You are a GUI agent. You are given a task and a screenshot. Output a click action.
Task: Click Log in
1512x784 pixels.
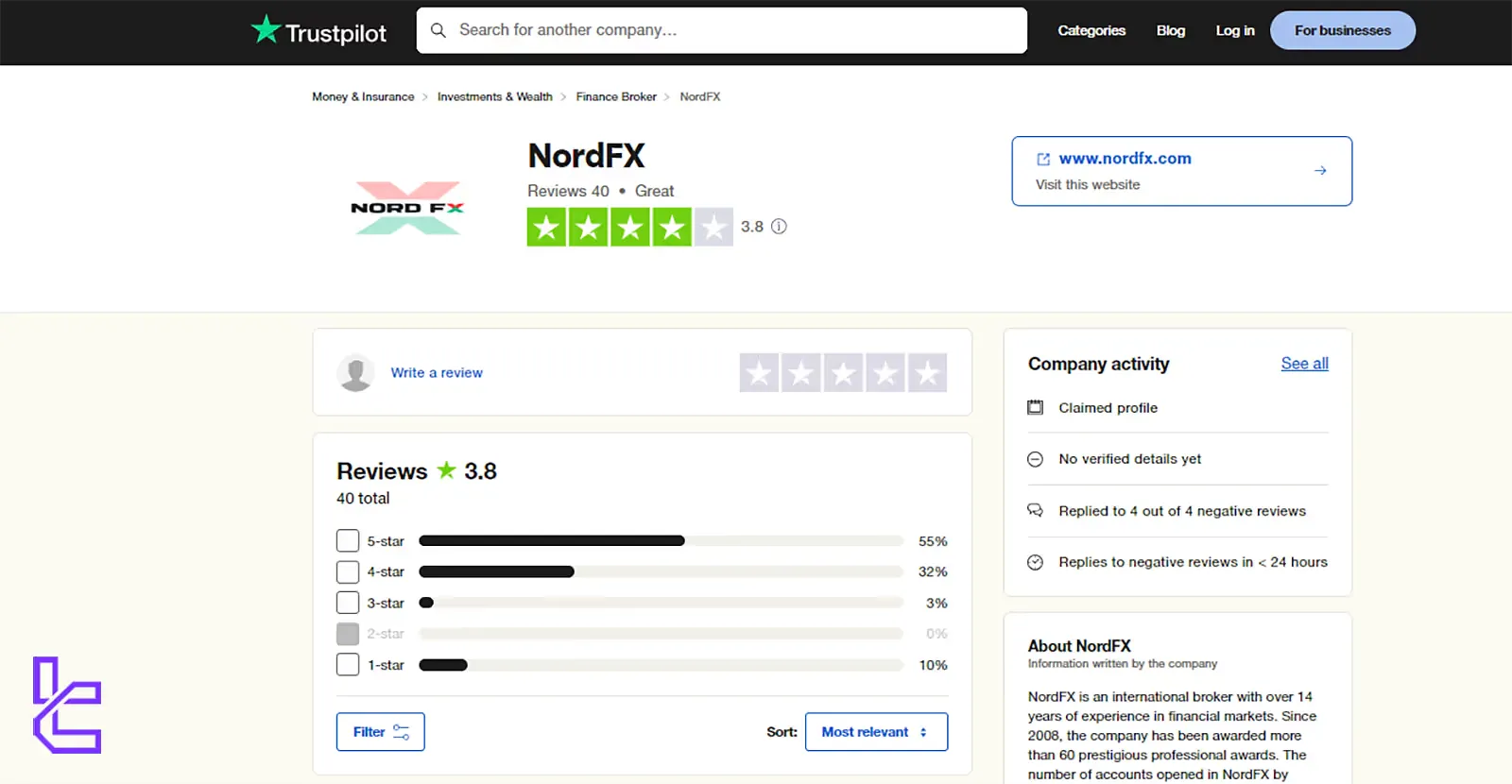1235,30
